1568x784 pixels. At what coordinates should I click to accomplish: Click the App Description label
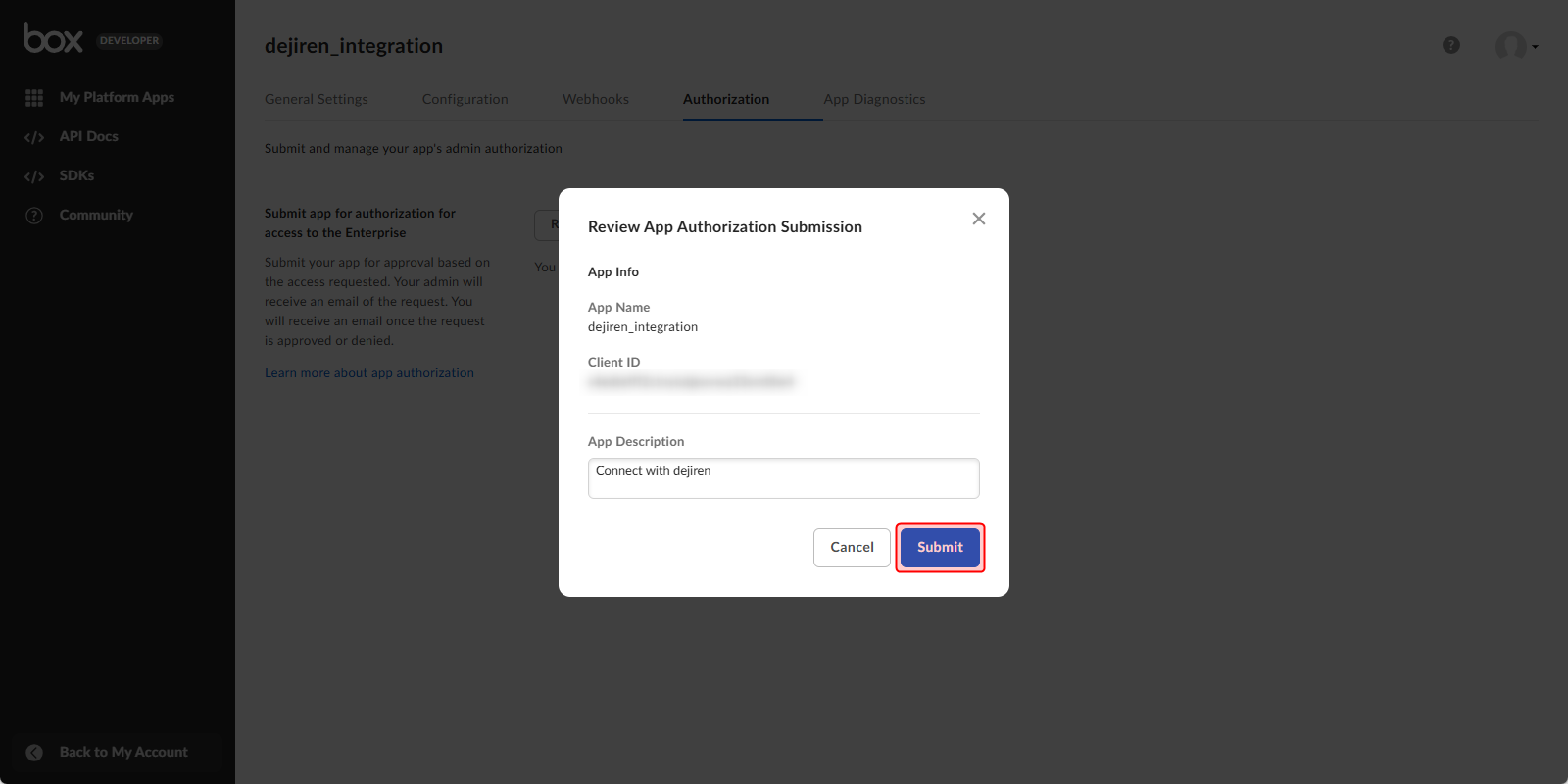tap(636, 441)
